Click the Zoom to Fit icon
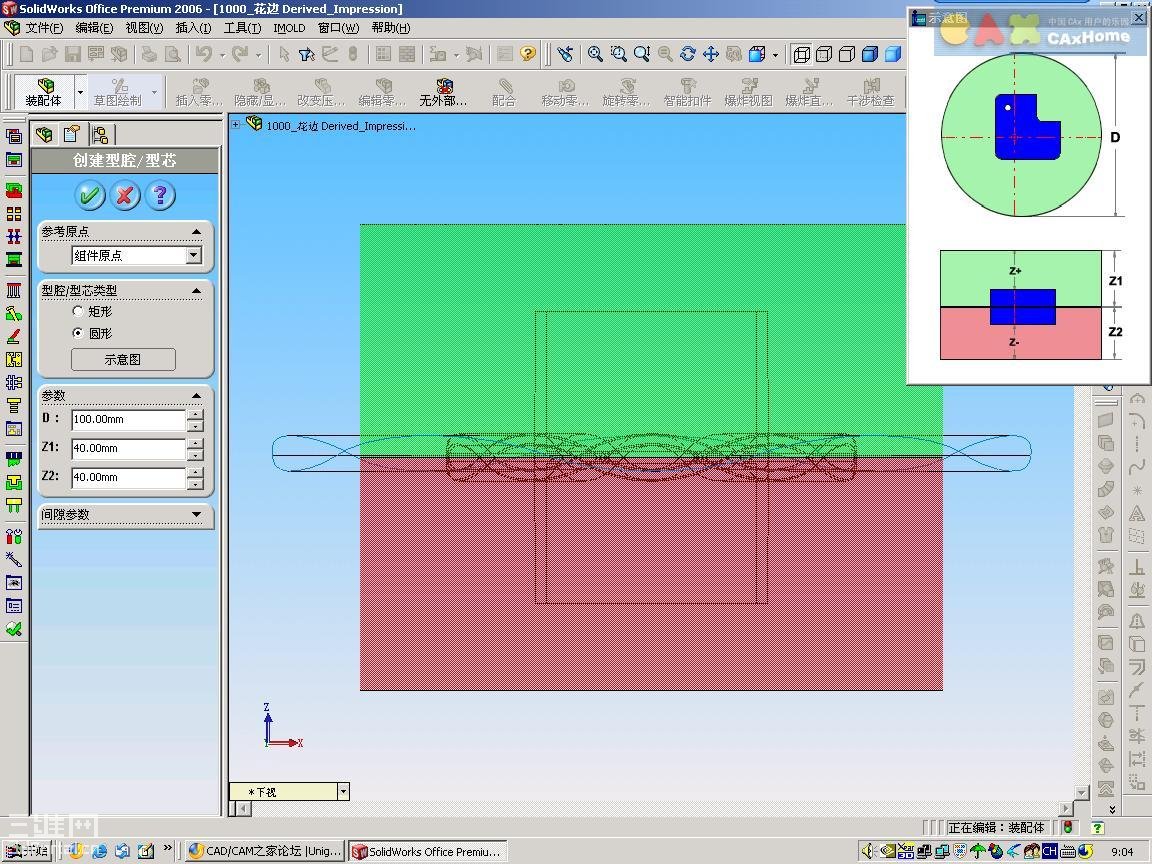 coord(595,54)
